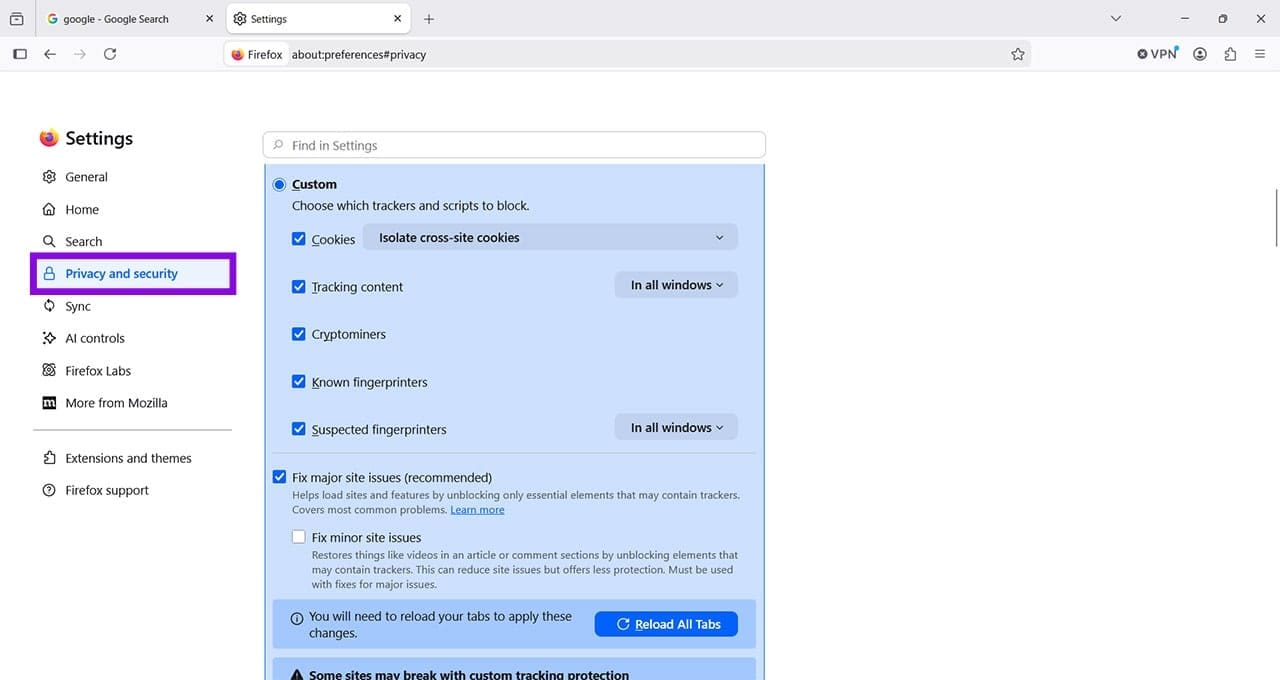Open General settings category
This screenshot has height=680, width=1280.
click(x=133, y=177)
